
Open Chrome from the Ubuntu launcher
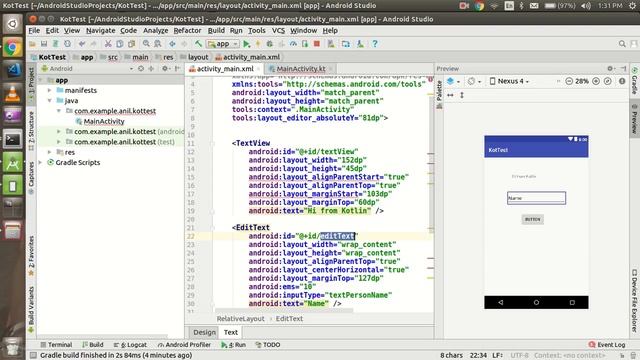13,48
